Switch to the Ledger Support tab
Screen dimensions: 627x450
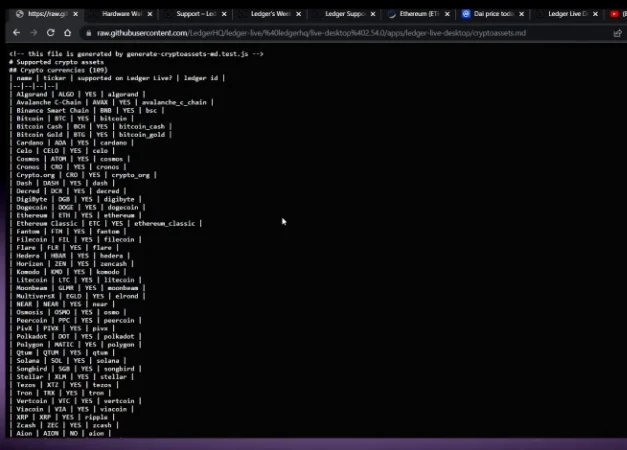coord(345,14)
